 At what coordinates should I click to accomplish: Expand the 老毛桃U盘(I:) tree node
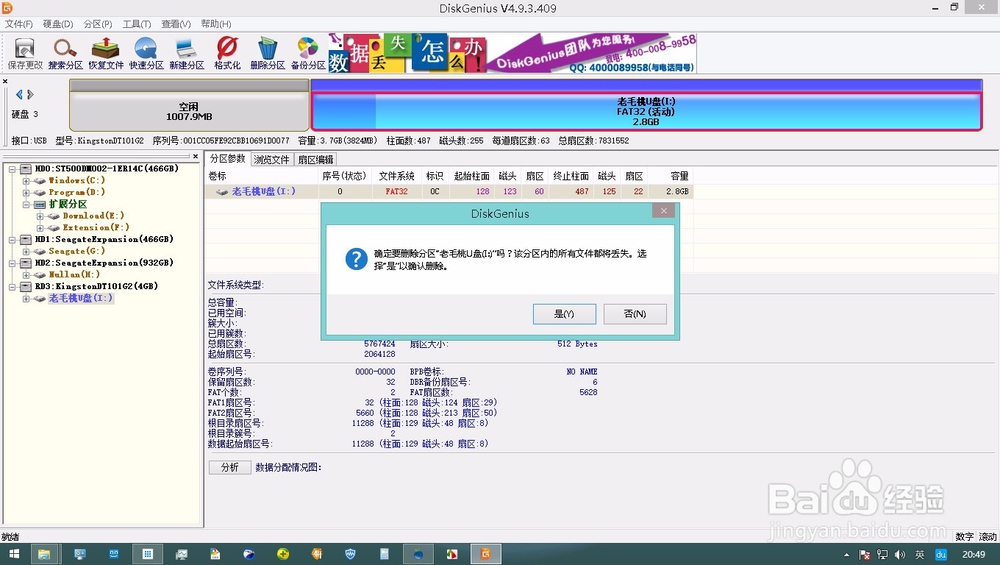point(26,298)
